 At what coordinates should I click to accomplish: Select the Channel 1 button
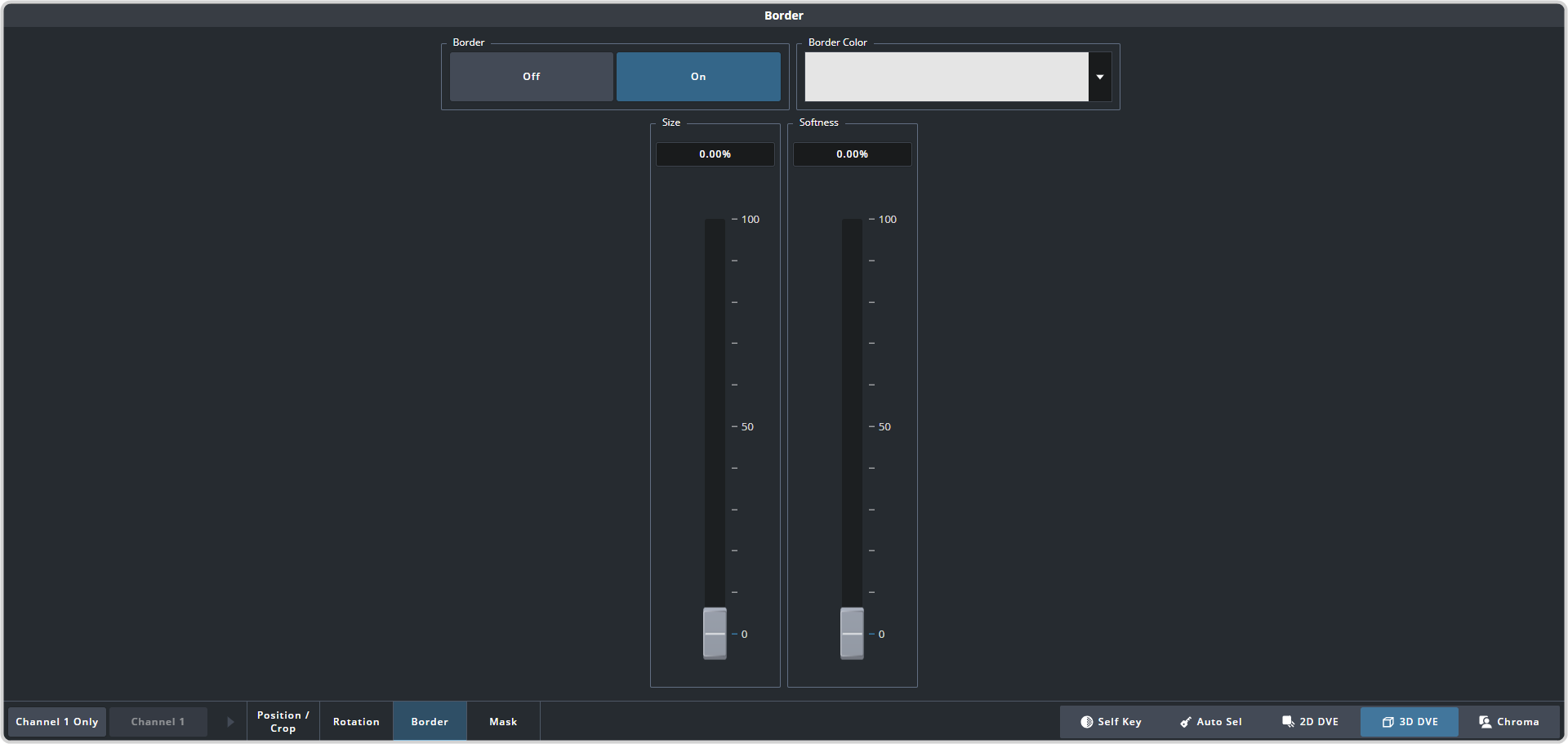(158, 722)
